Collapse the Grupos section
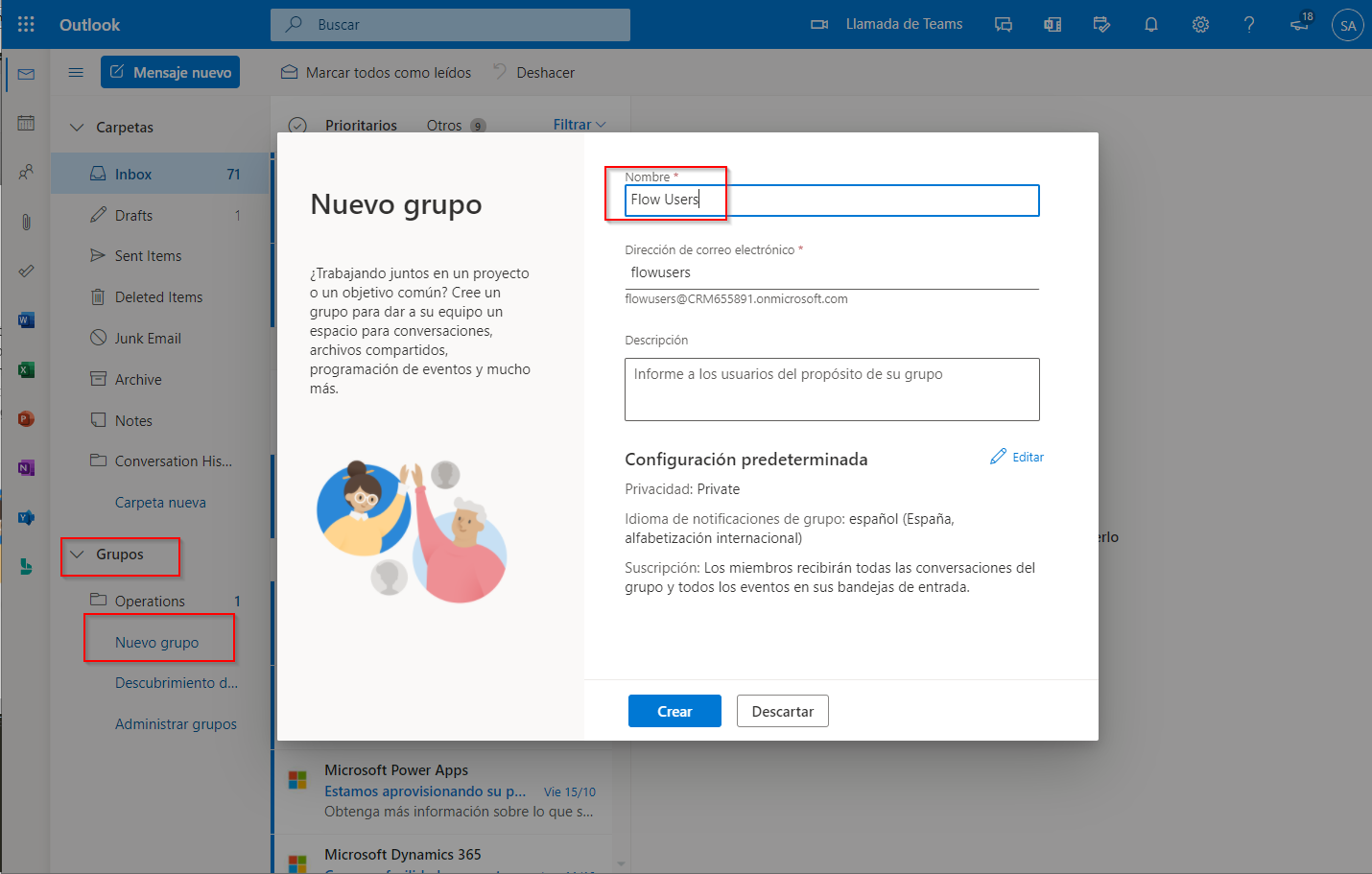This screenshot has width=1372, height=874. pos(78,555)
